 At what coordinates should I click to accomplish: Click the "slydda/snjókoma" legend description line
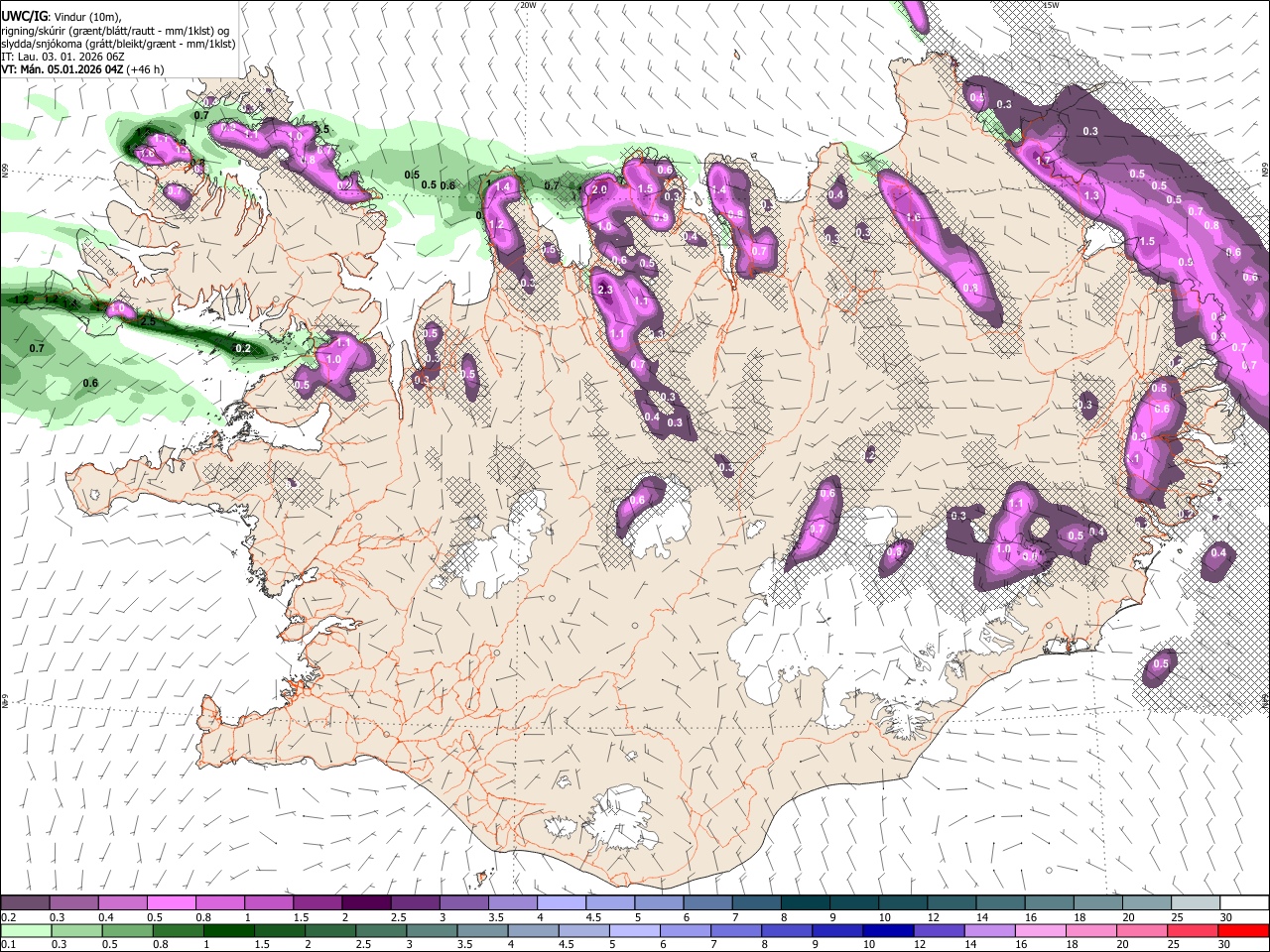coord(118,44)
